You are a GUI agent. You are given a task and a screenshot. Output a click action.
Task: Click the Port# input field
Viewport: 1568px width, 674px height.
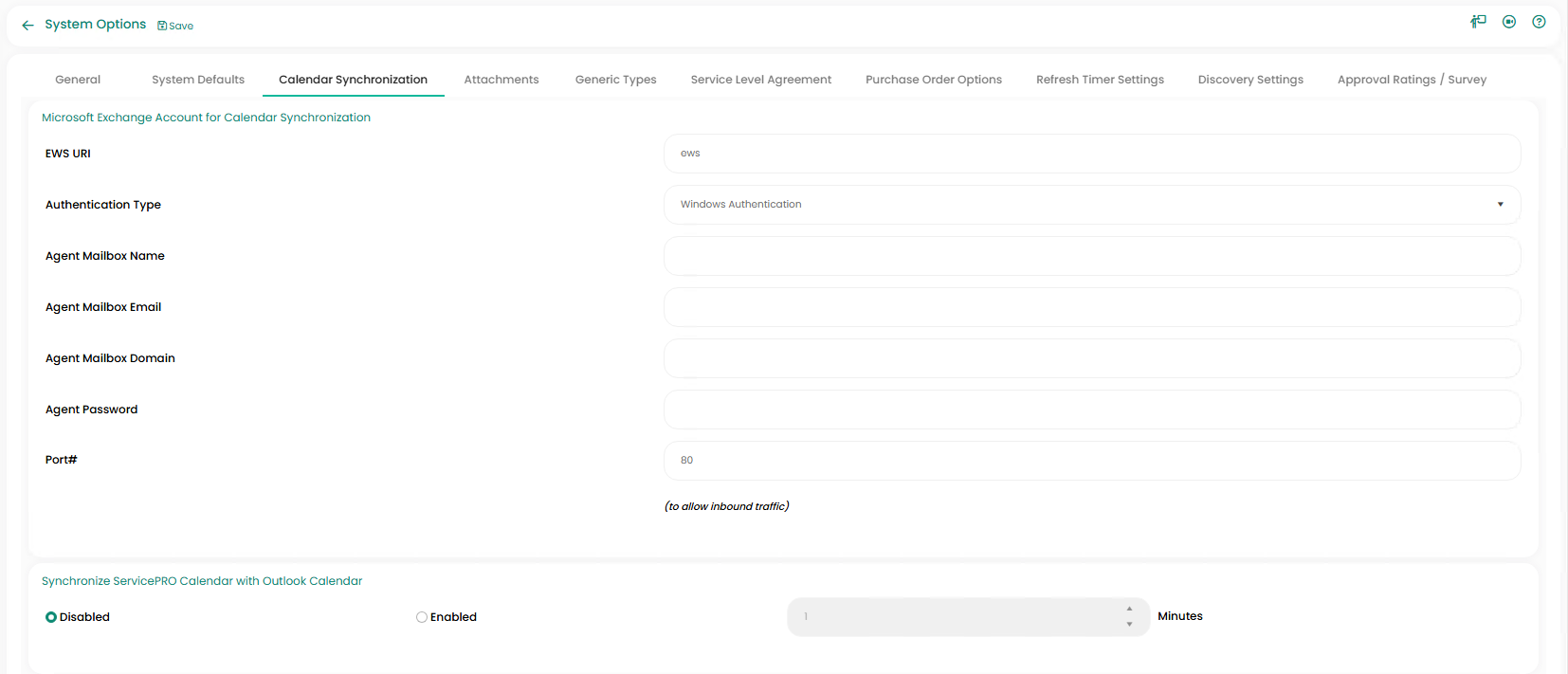click(1092, 461)
